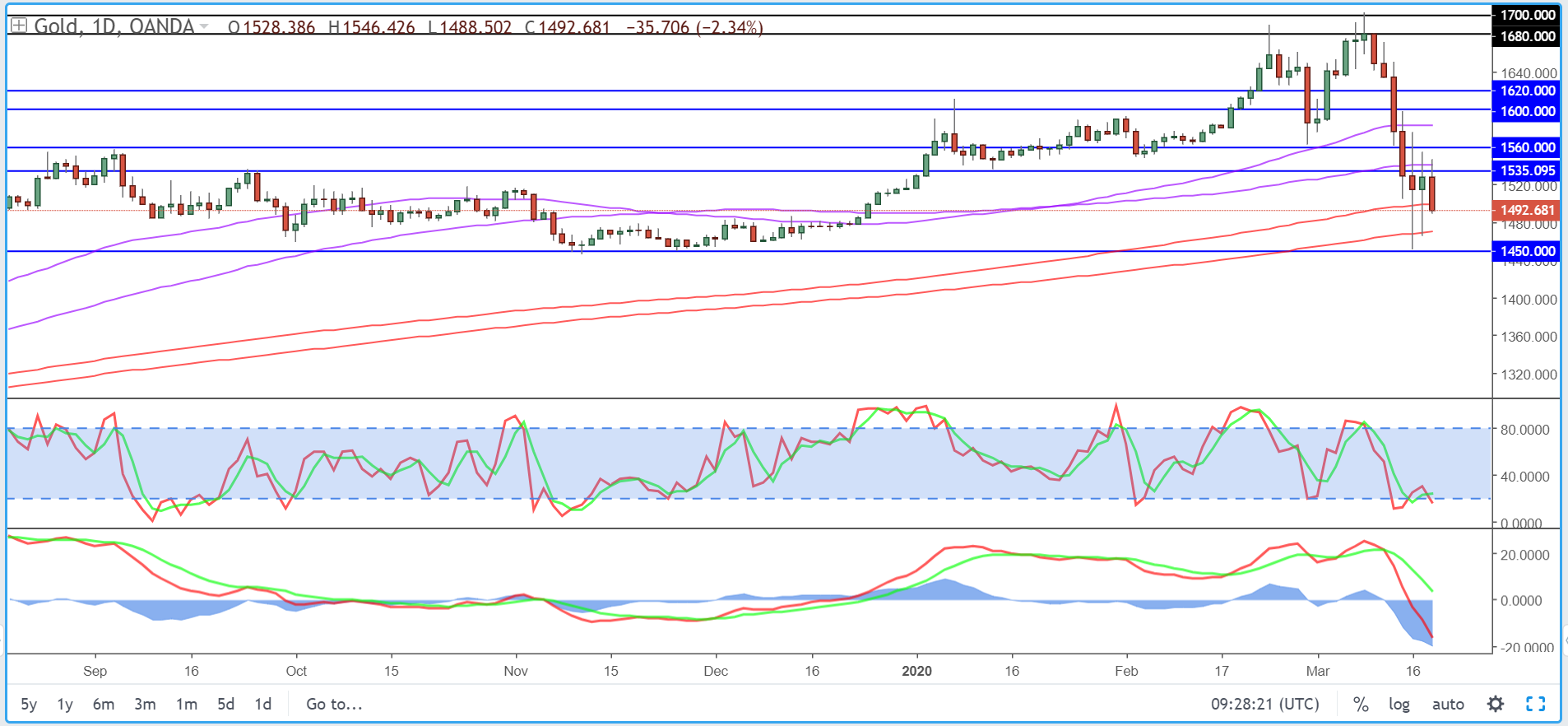The height and width of the screenshot is (726, 1568).
Task: Click the 1400.000 price axis value
Action: coord(1529,300)
